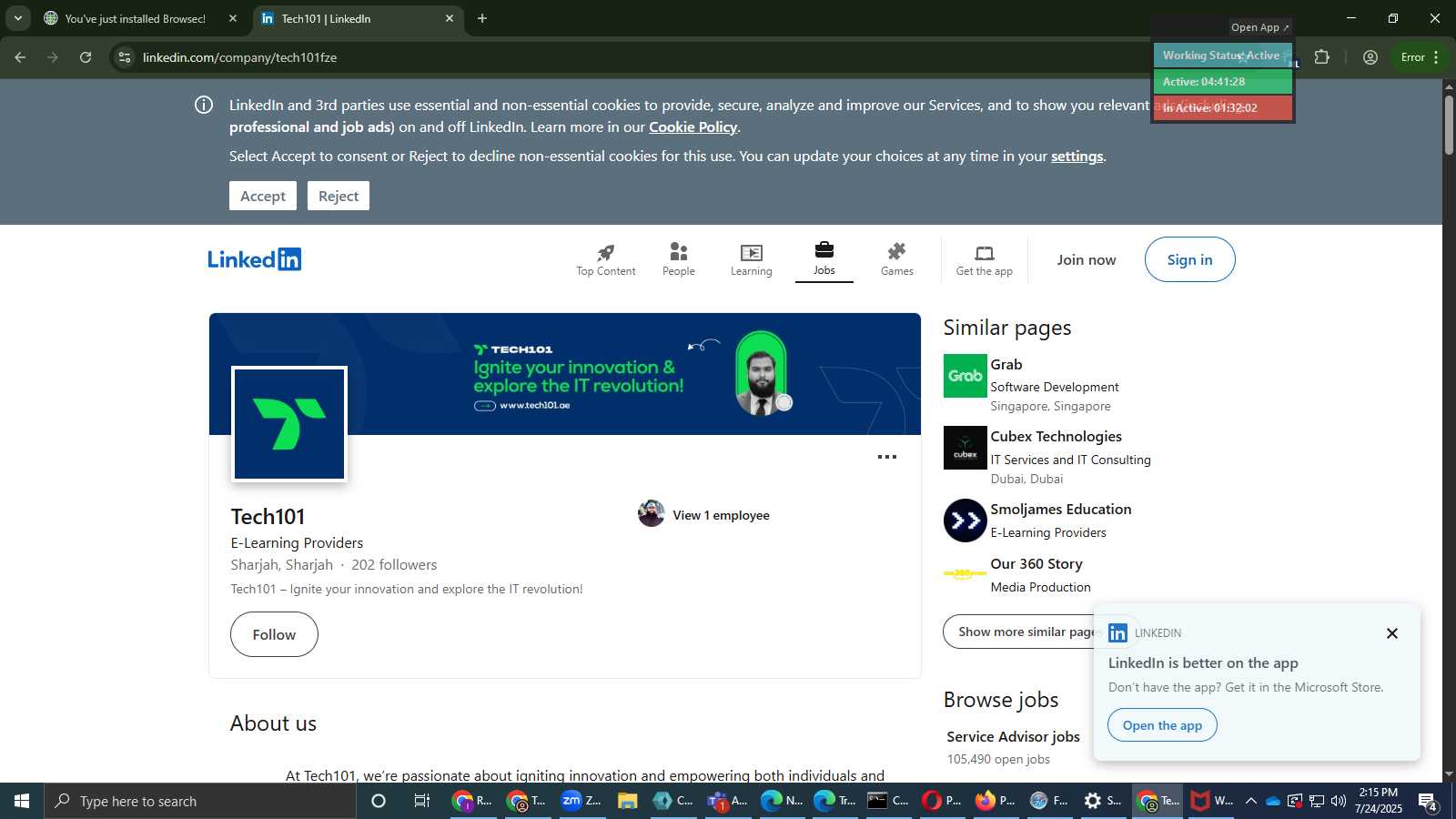Open Microsoft Teams on taskbar
Image resolution: width=1456 pixels, height=819 pixels.
(727, 801)
